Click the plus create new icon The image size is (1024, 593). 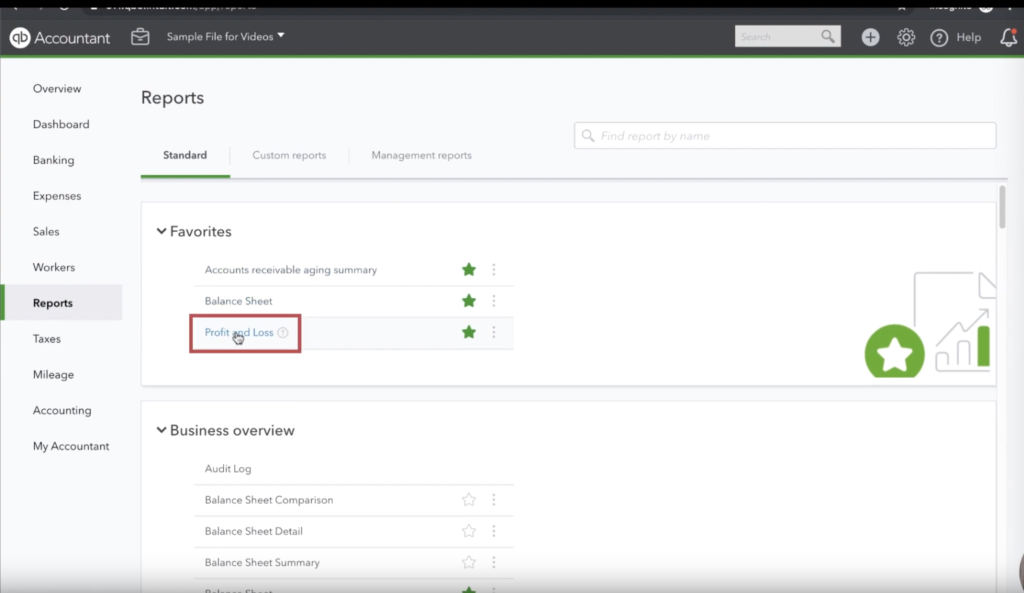tap(870, 37)
